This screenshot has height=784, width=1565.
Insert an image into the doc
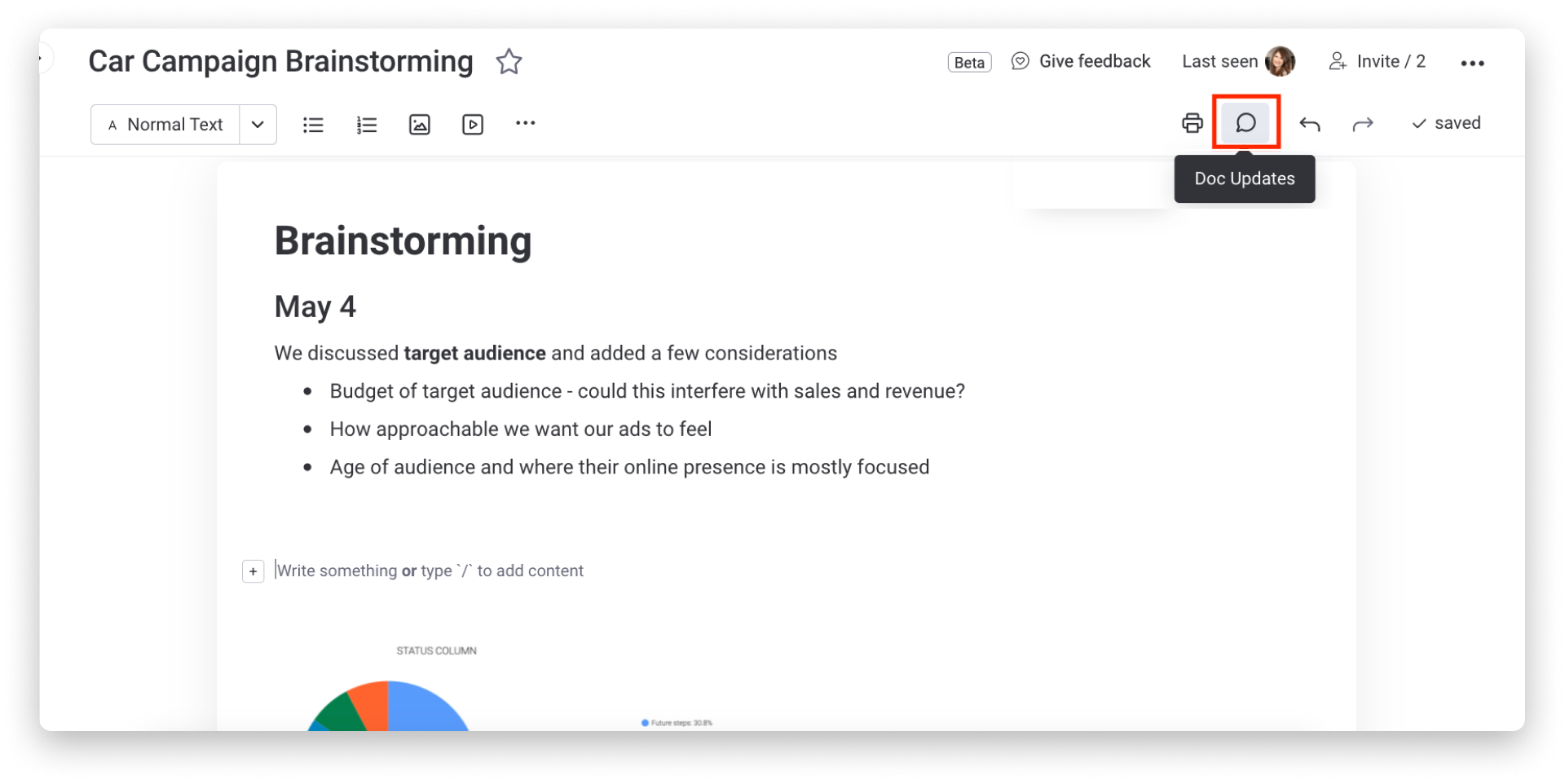tap(420, 125)
